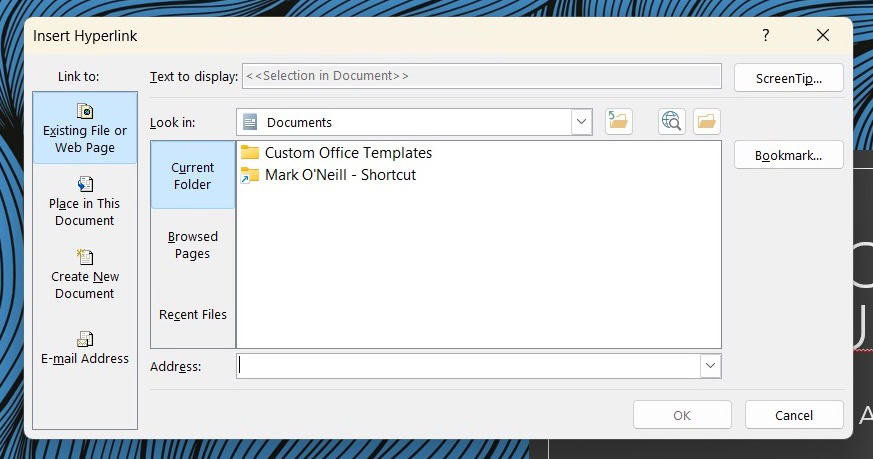Expand the Look in dropdown arrow

pyautogui.click(x=581, y=122)
